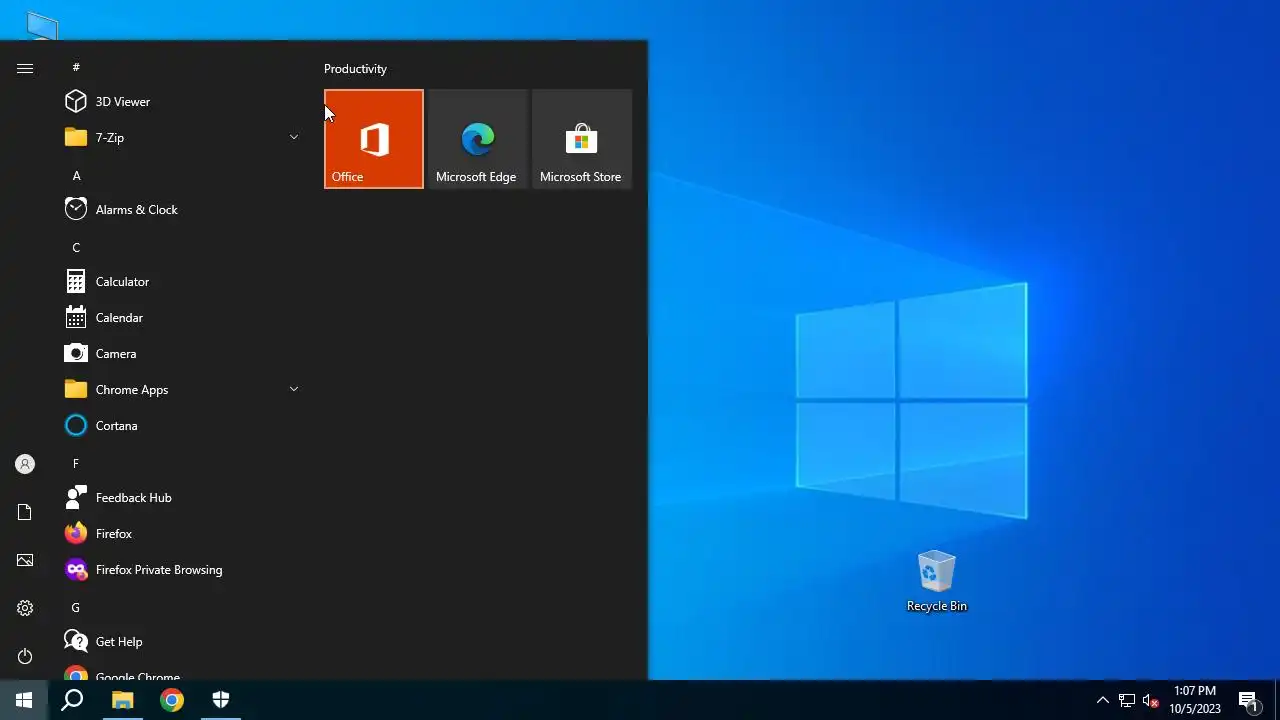Open taskbar Search magnifier
1280x720 pixels.
[x=72, y=700]
